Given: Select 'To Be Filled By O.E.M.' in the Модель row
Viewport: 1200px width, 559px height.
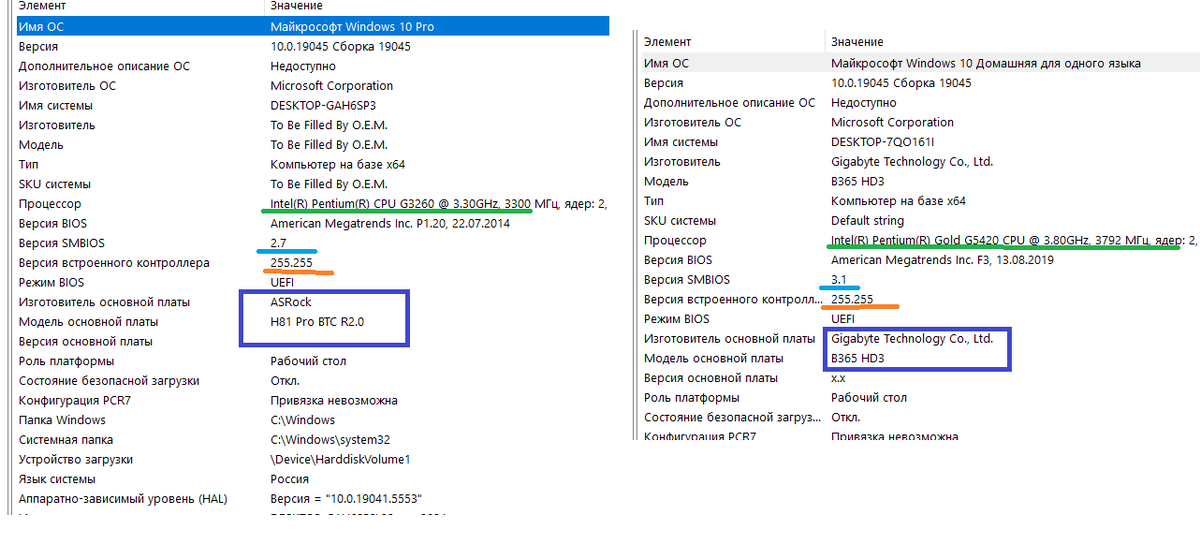Looking at the screenshot, I should click(329, 145).
